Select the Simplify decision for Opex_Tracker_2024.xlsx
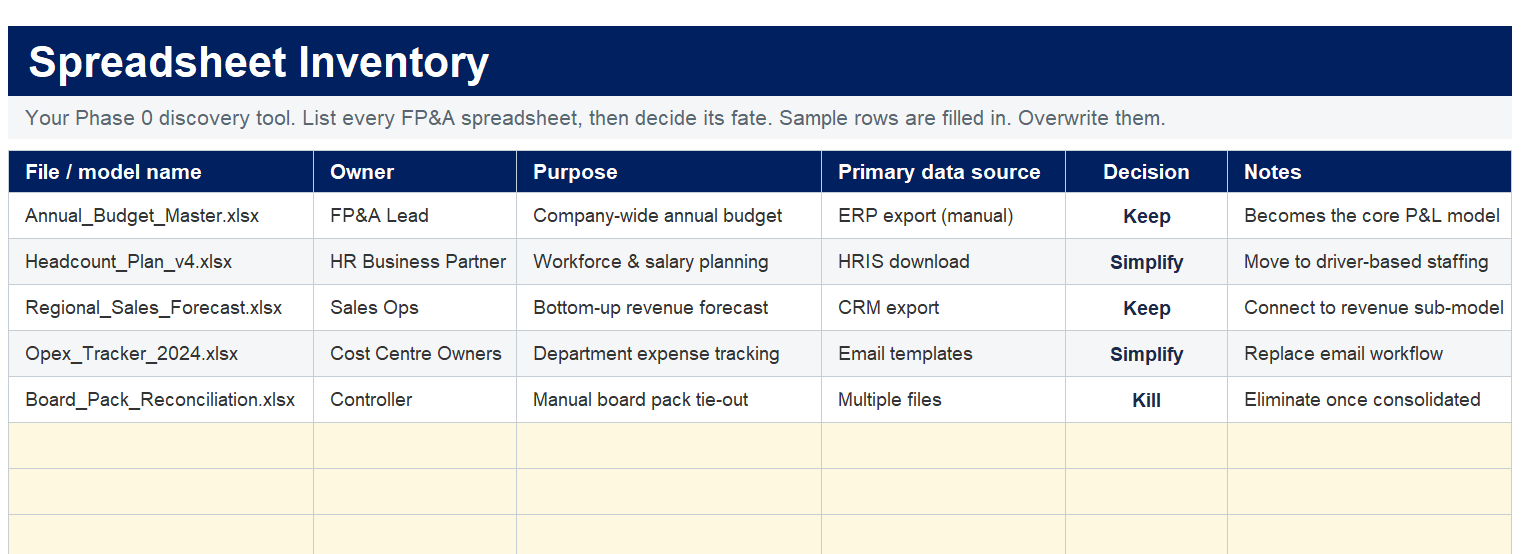This screenshot has width=1524, height=554. [x=1146, y=354]
